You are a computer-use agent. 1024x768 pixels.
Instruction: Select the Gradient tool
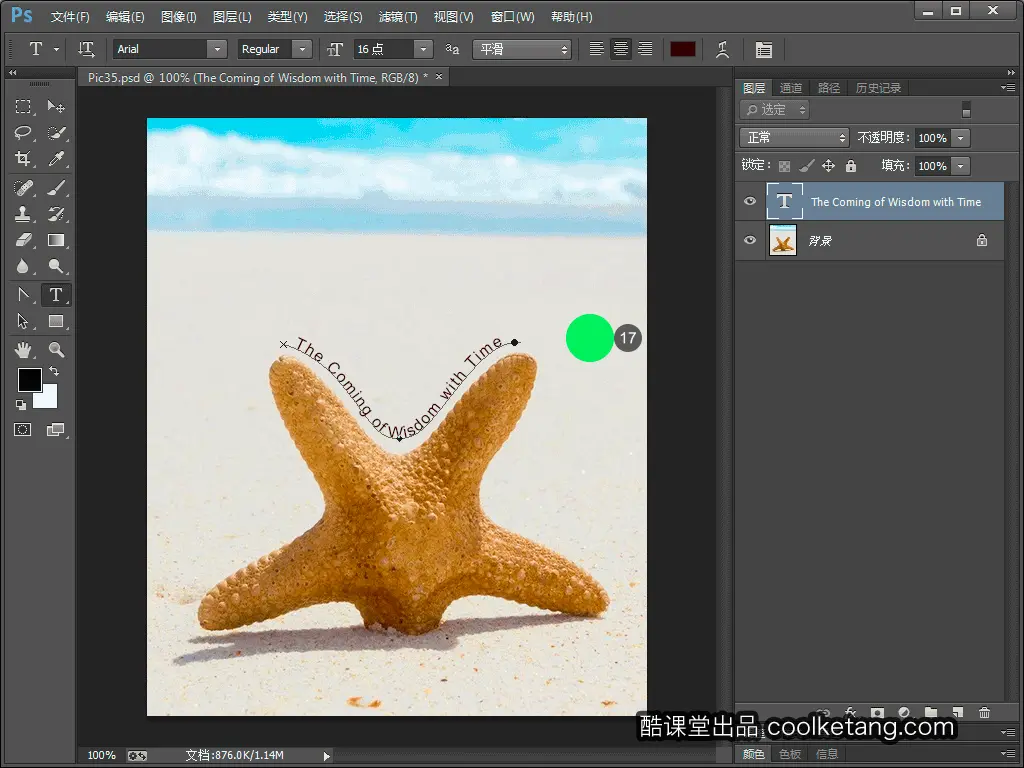tap(56, 240)
